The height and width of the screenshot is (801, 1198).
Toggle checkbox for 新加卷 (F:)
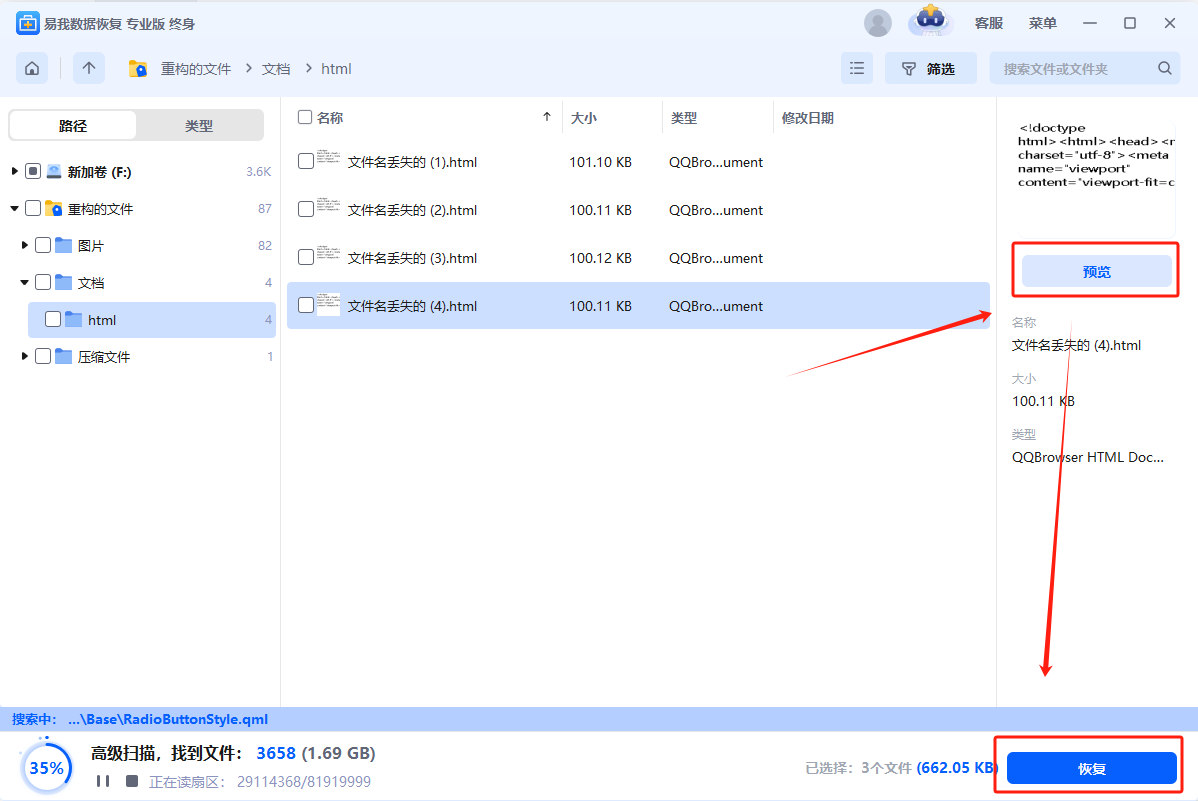pos(33,171)
